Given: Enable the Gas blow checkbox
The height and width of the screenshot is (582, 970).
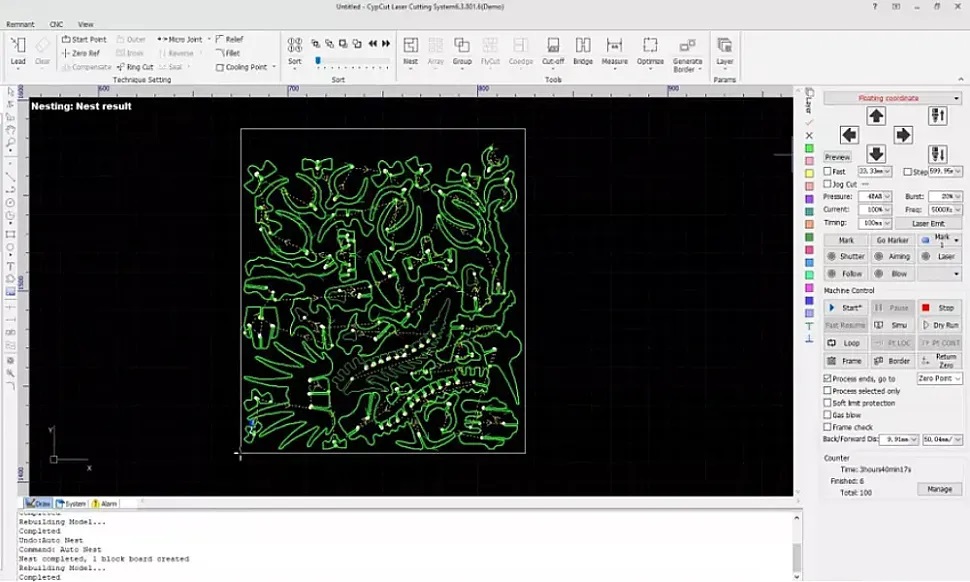Looking at the screenshot, I should [827, 415].
